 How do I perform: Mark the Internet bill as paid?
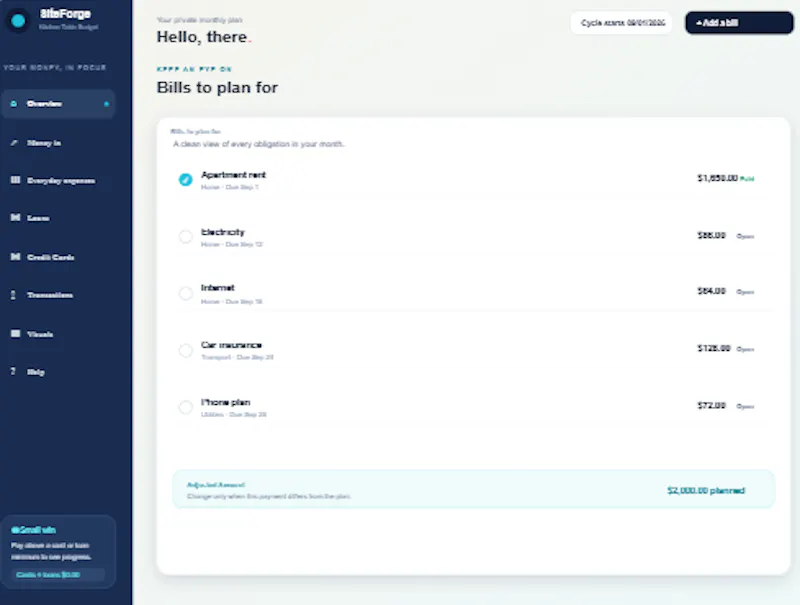(x=185, y=293)
